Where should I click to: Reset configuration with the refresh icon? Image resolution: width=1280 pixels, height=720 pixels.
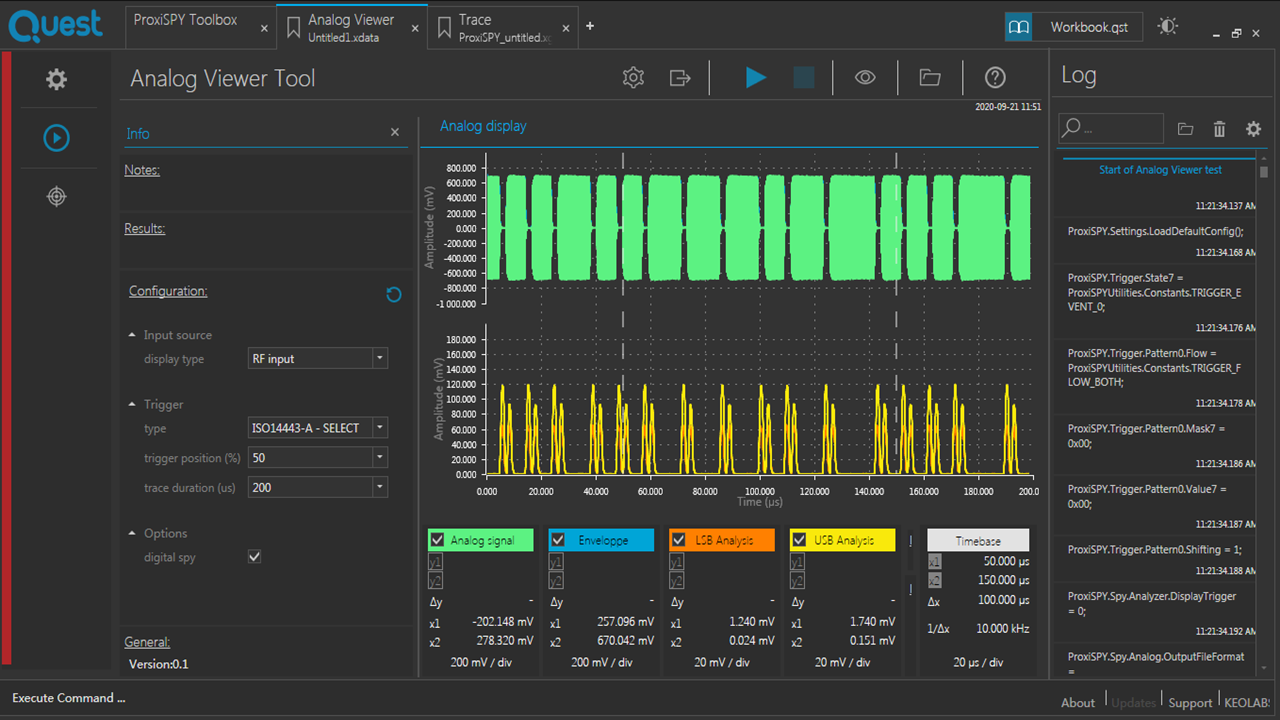point(394,294)
